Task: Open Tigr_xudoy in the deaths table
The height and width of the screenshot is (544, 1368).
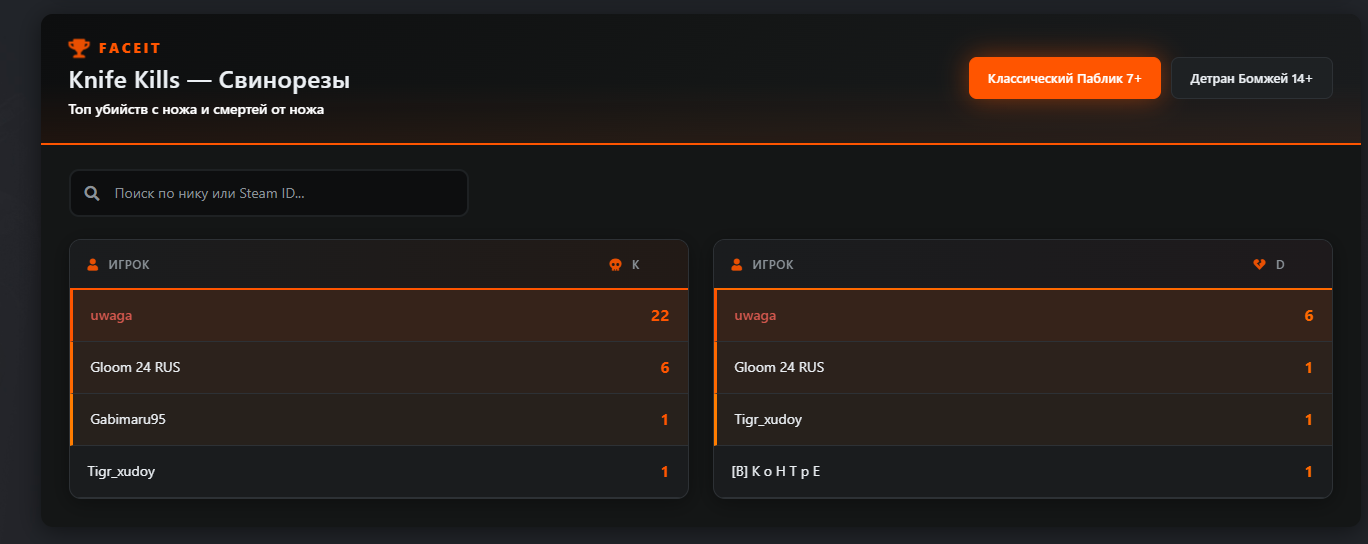Action: [768, 420]
